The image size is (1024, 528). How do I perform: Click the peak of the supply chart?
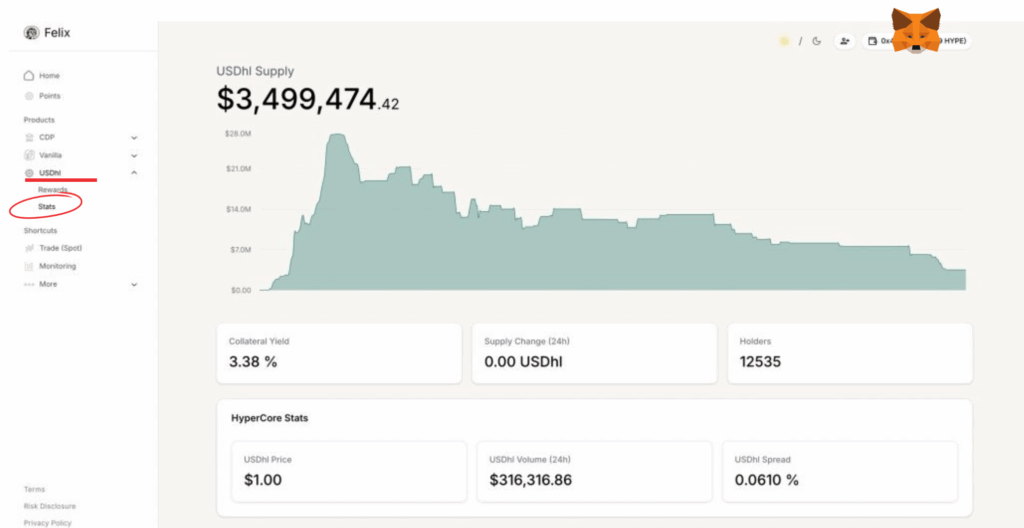(336, 135)
